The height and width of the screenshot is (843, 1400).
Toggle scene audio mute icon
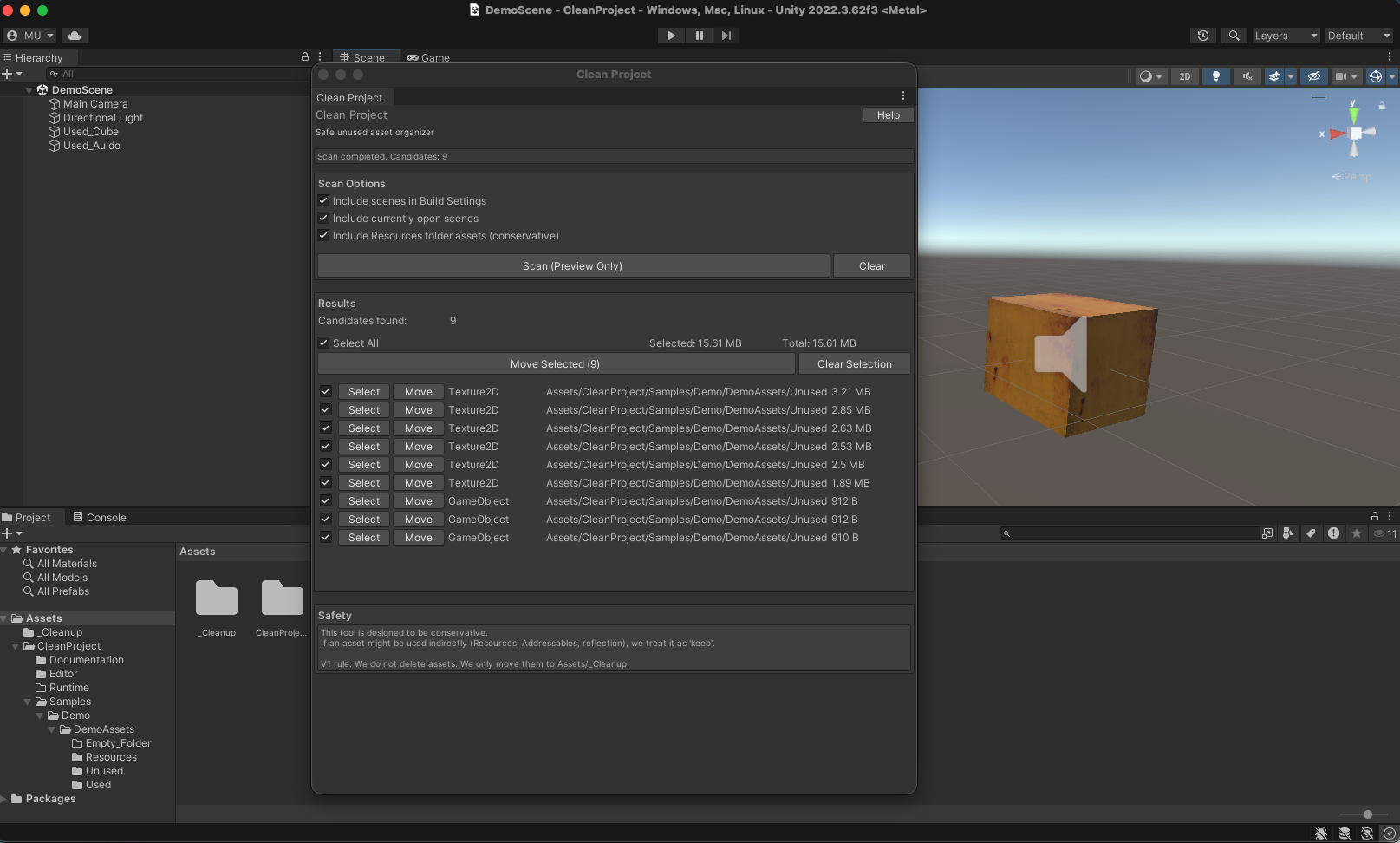(1247, 76)
